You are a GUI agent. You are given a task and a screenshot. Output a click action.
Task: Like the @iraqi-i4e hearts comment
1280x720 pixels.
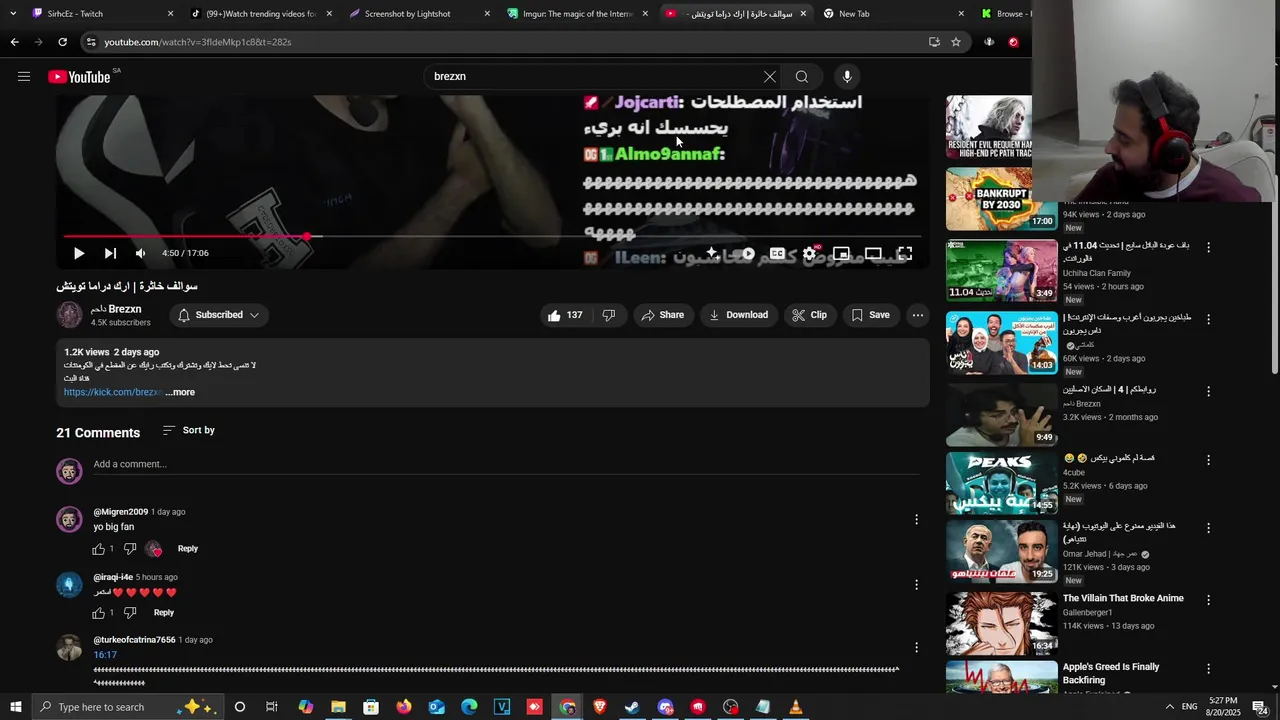[x=99, y=613]
